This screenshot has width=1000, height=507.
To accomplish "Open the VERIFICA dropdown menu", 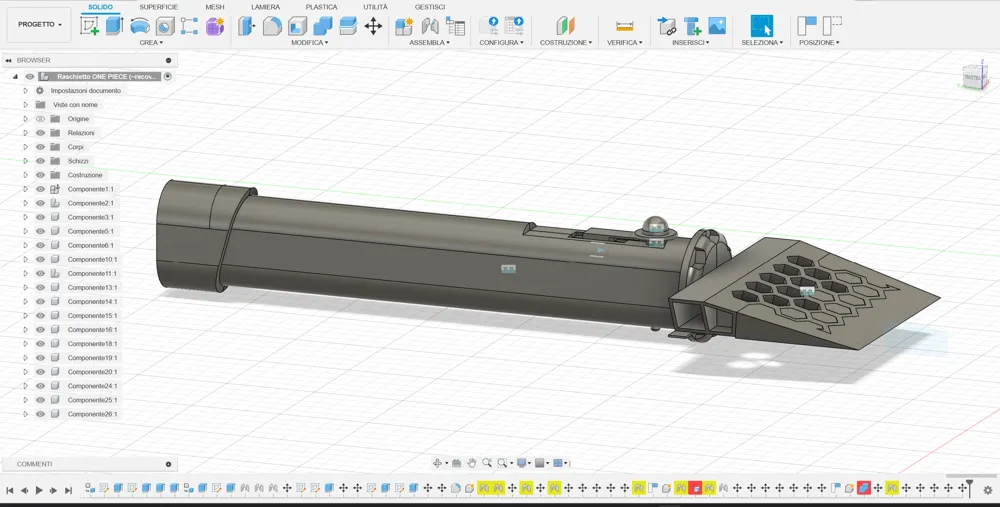I will (x=624, y=43).
